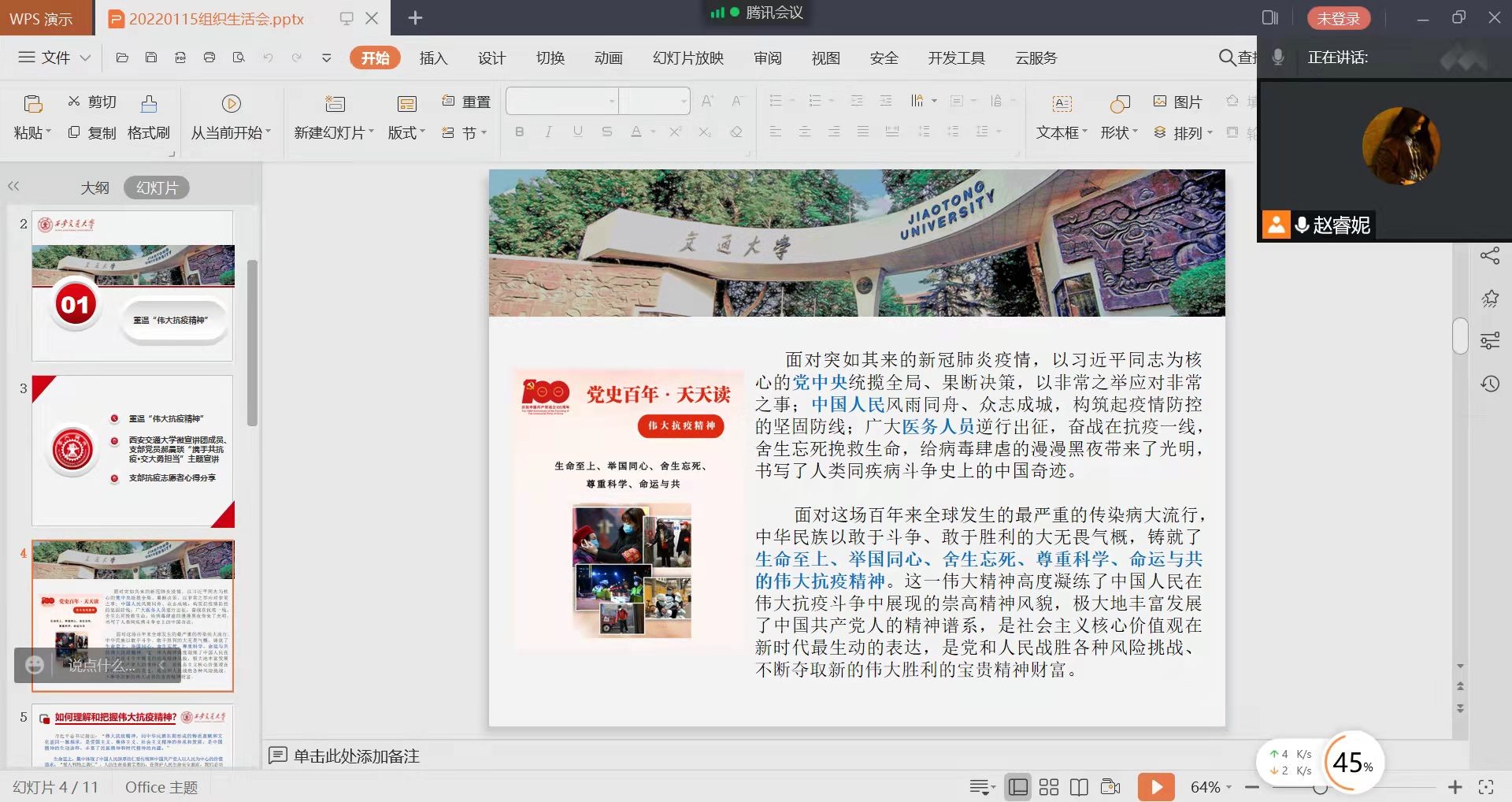Viewport: 1512px width, 802px height.
Task: Select the Slides (幻灯片) sidebar toggle
Action: pos(157,188)
